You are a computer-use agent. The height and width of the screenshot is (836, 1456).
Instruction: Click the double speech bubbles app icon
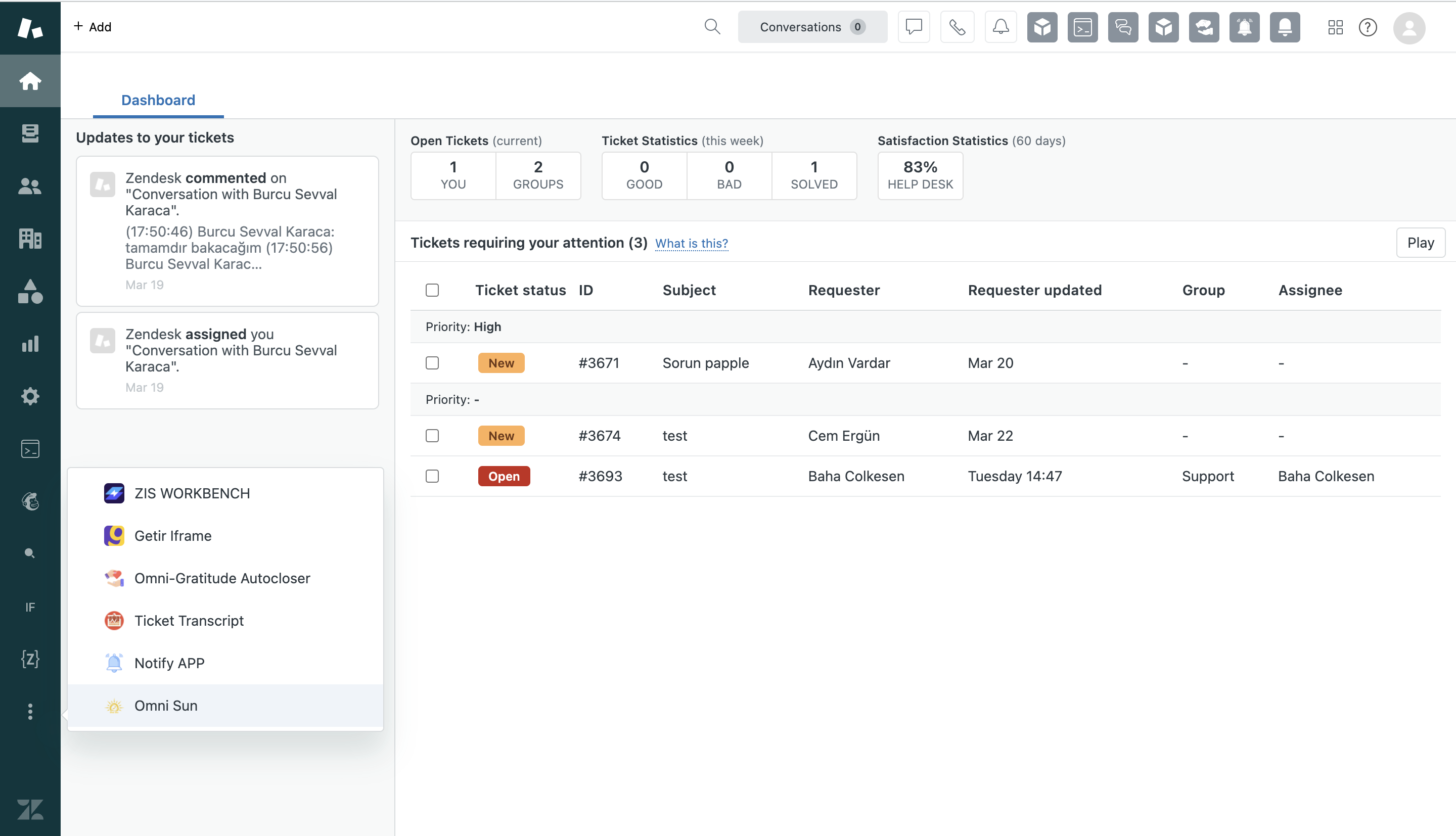pyautogui.click(x=1123, y=27)
